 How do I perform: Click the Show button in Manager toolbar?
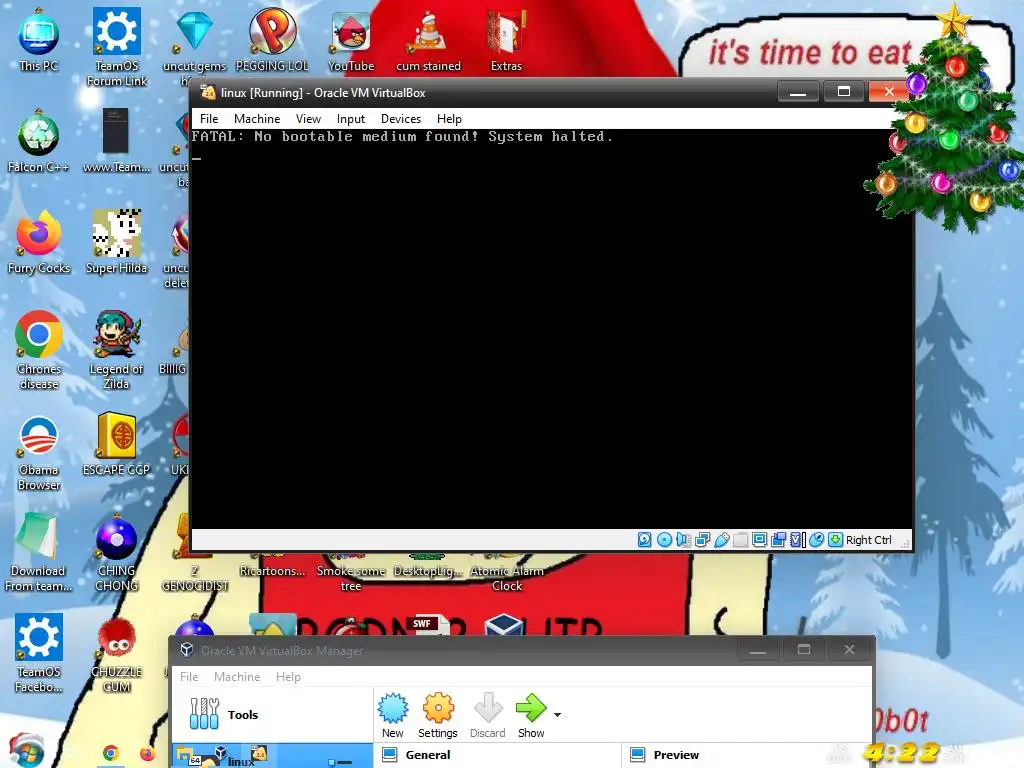(x=531, y=716)
